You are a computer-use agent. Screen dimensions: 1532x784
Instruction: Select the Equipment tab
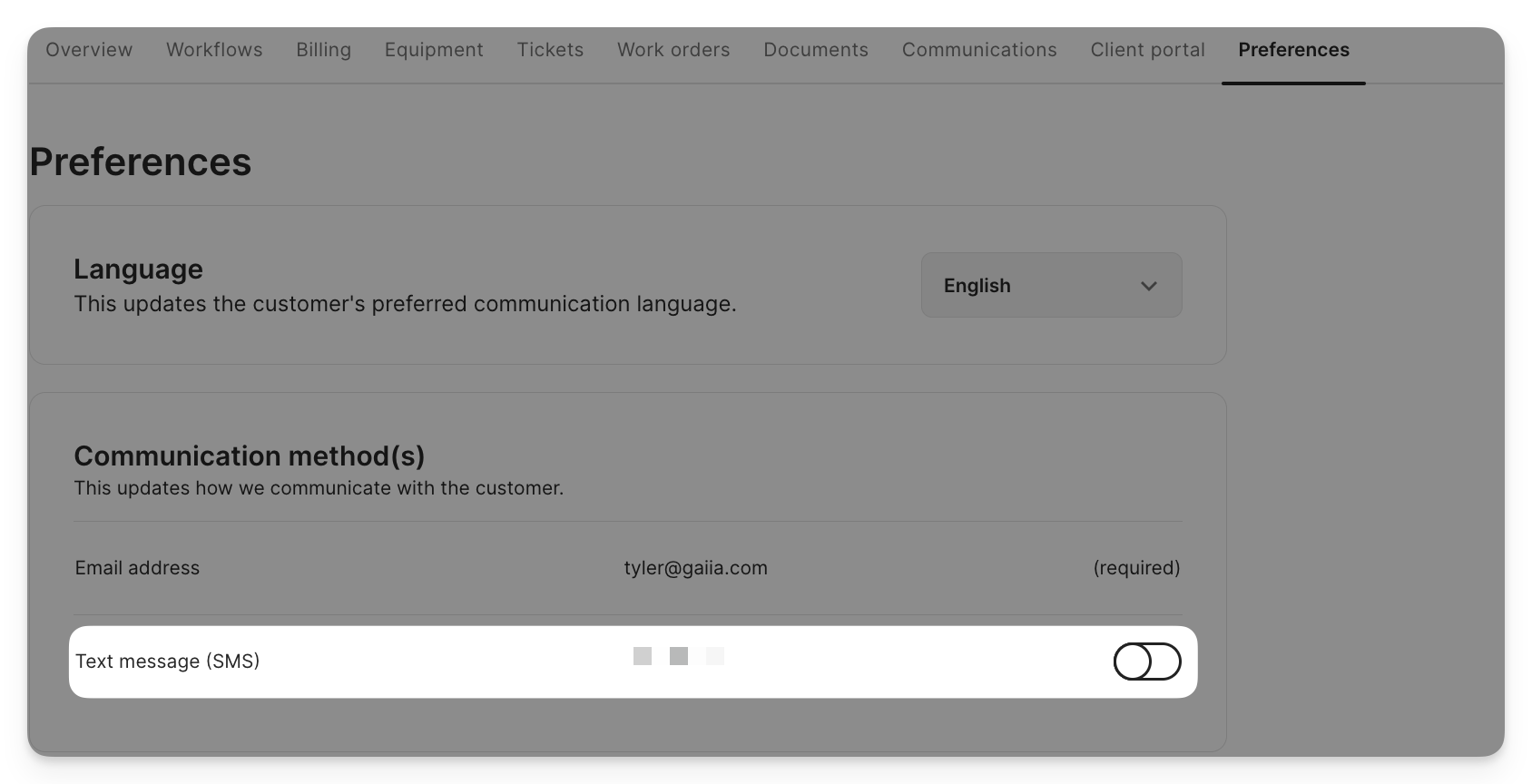coord(434,50)
